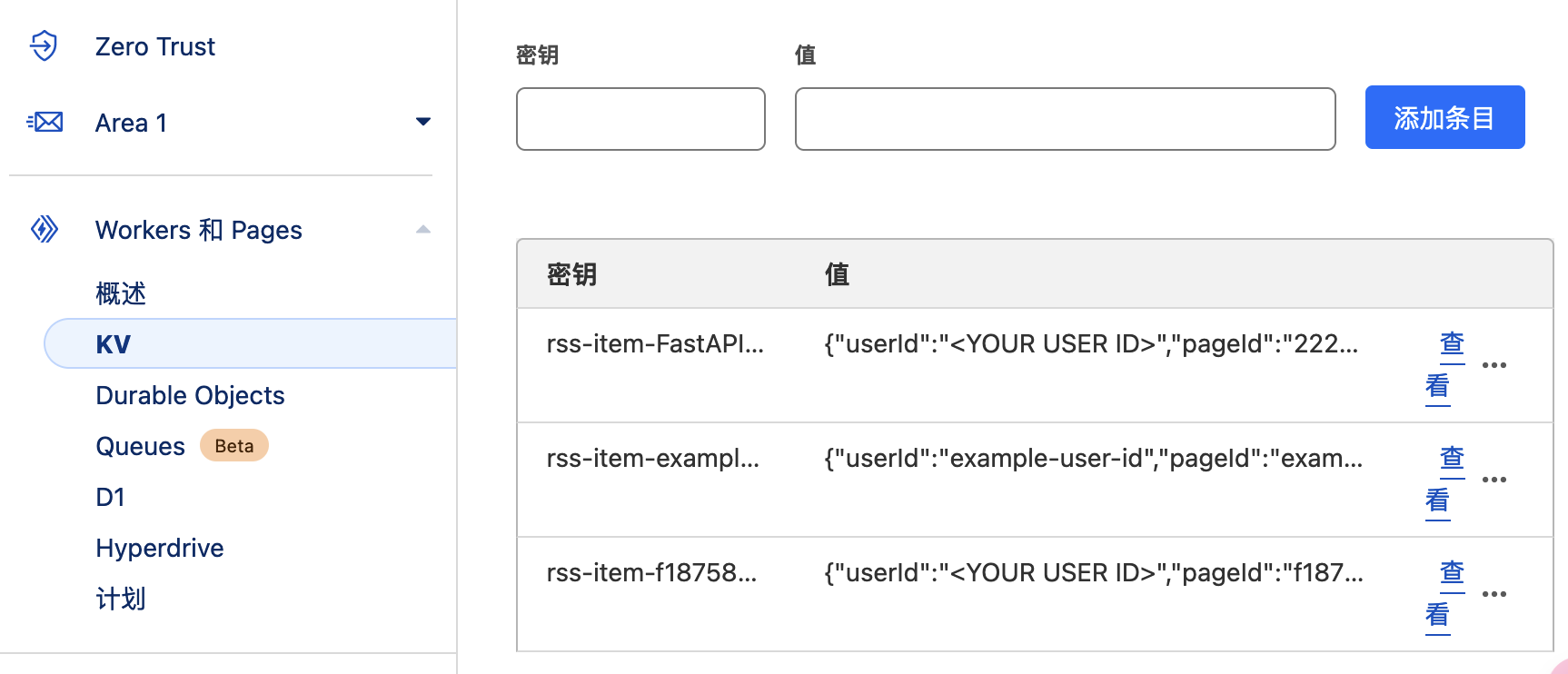Open more options for rss-item-exampl row
This screenshot has width=1568, height=674.
[1494, 480]
